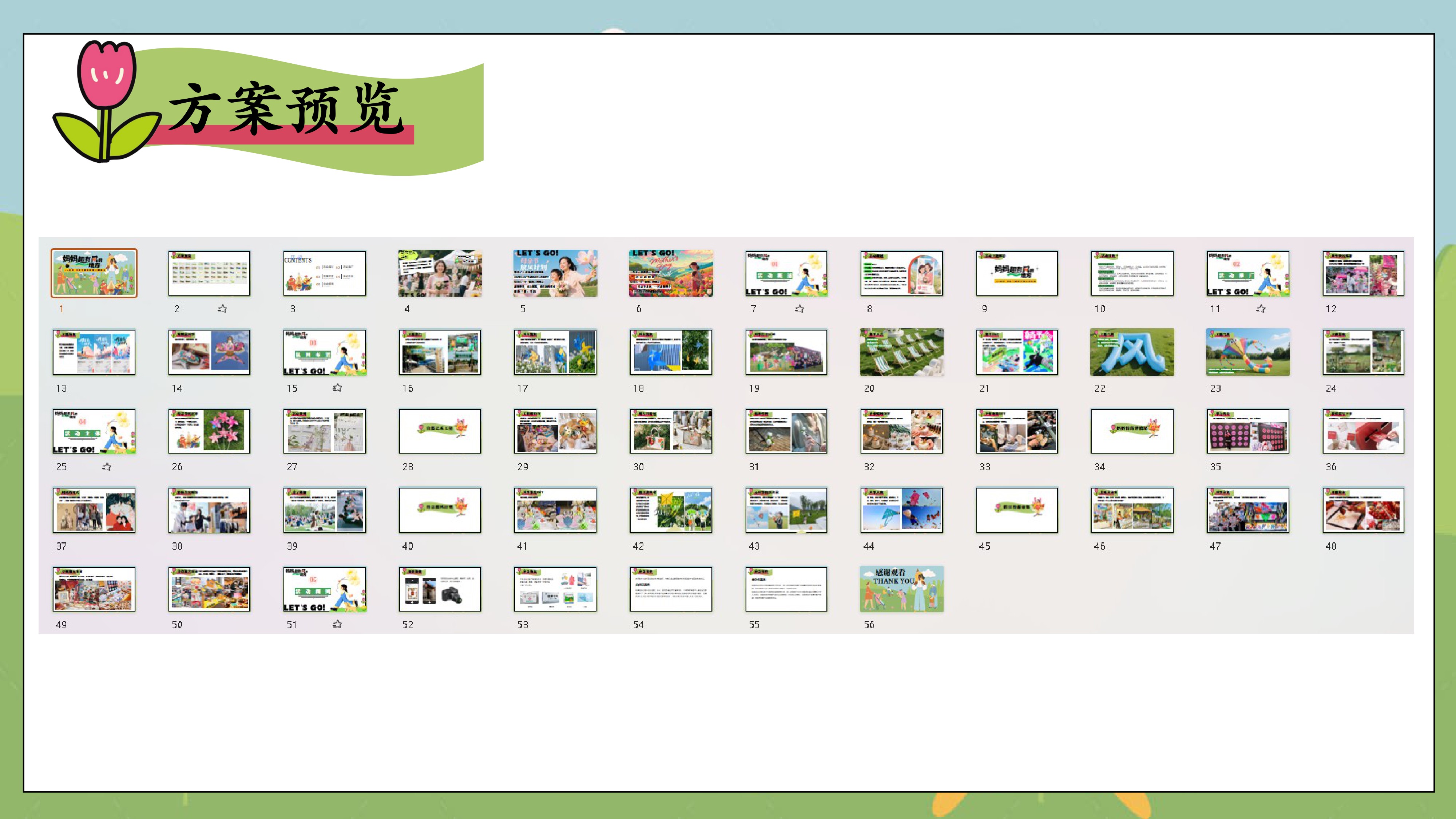Select the slide 1 cover thumbnail
The width and height of the screenshot is (1456, 819).
click(94, 273)
